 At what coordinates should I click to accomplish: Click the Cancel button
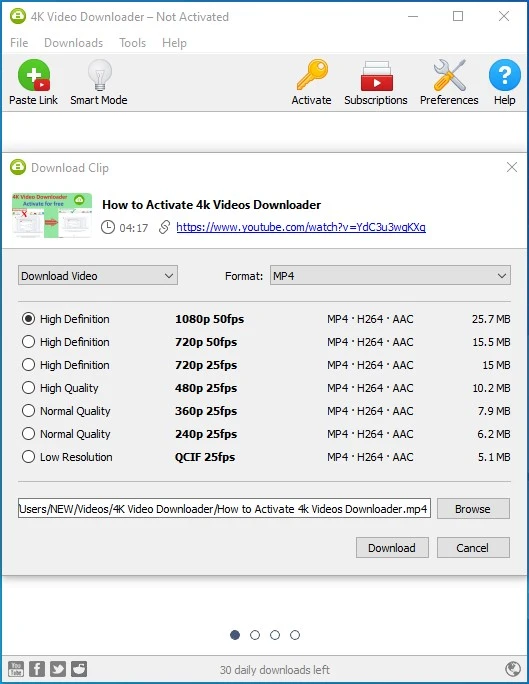[x=473, y=547]
